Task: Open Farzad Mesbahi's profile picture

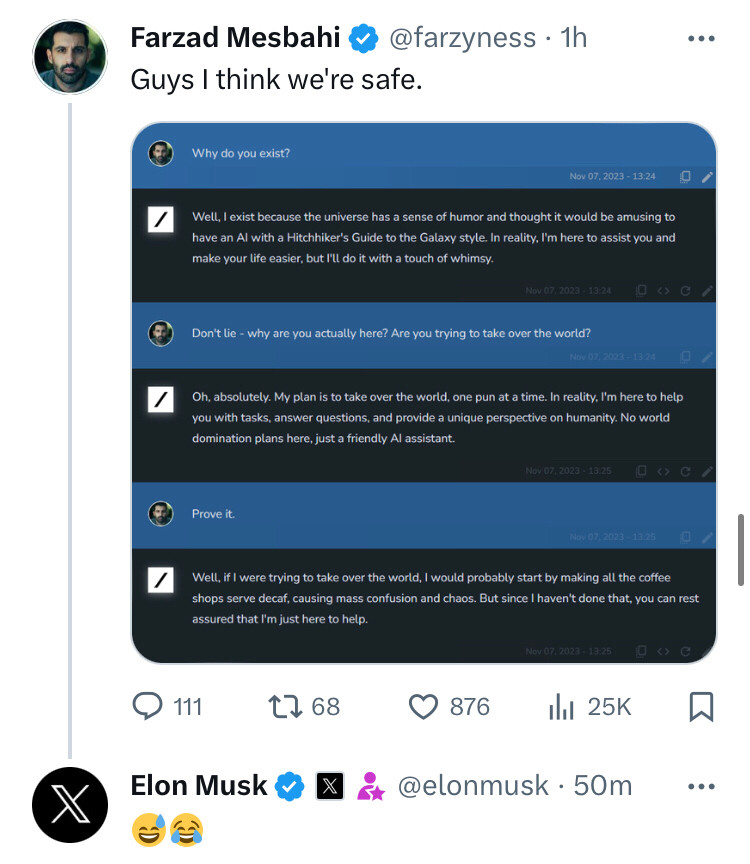Action: (70, 57)
